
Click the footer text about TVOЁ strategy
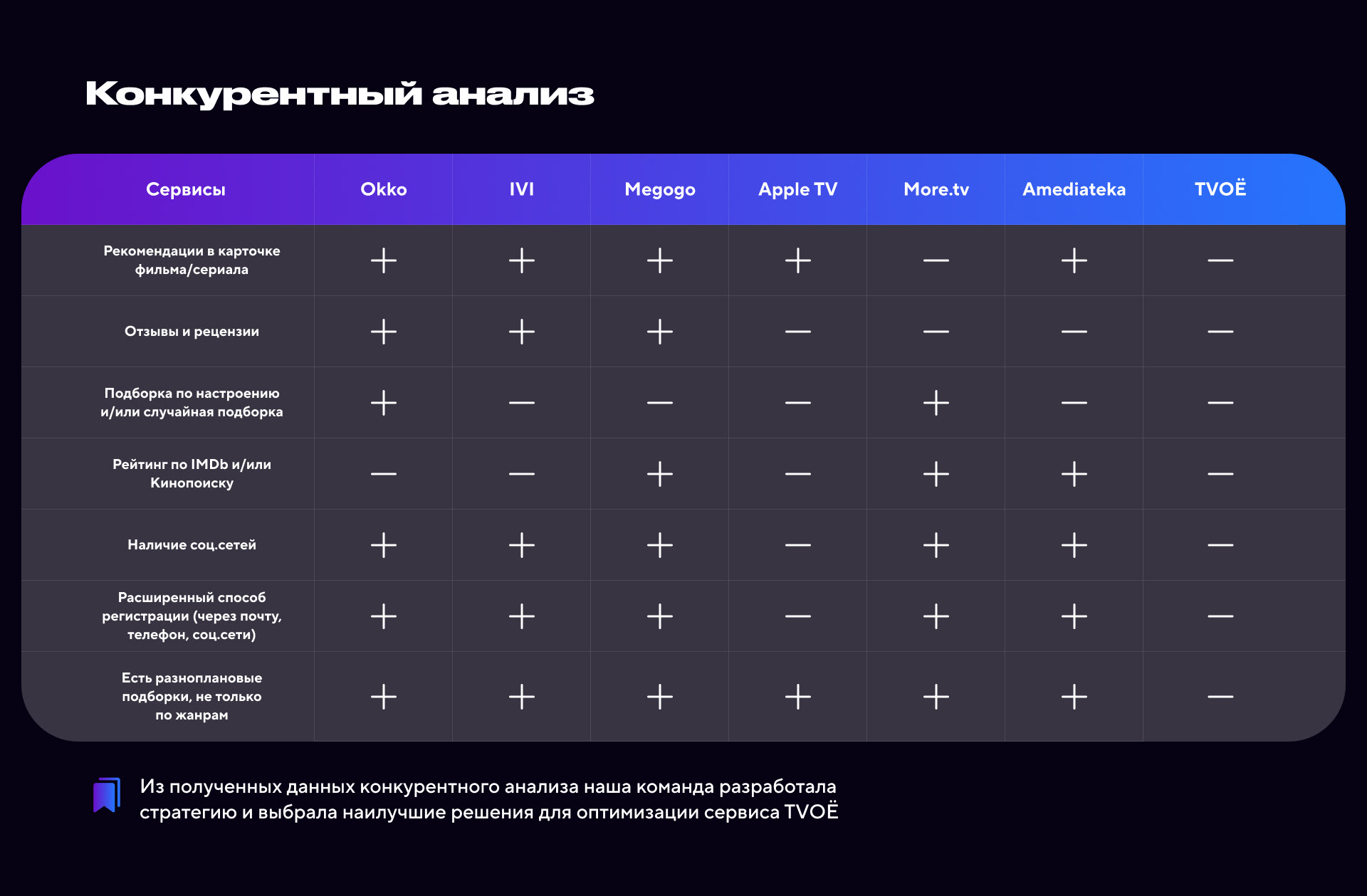(x=488, y=799)
